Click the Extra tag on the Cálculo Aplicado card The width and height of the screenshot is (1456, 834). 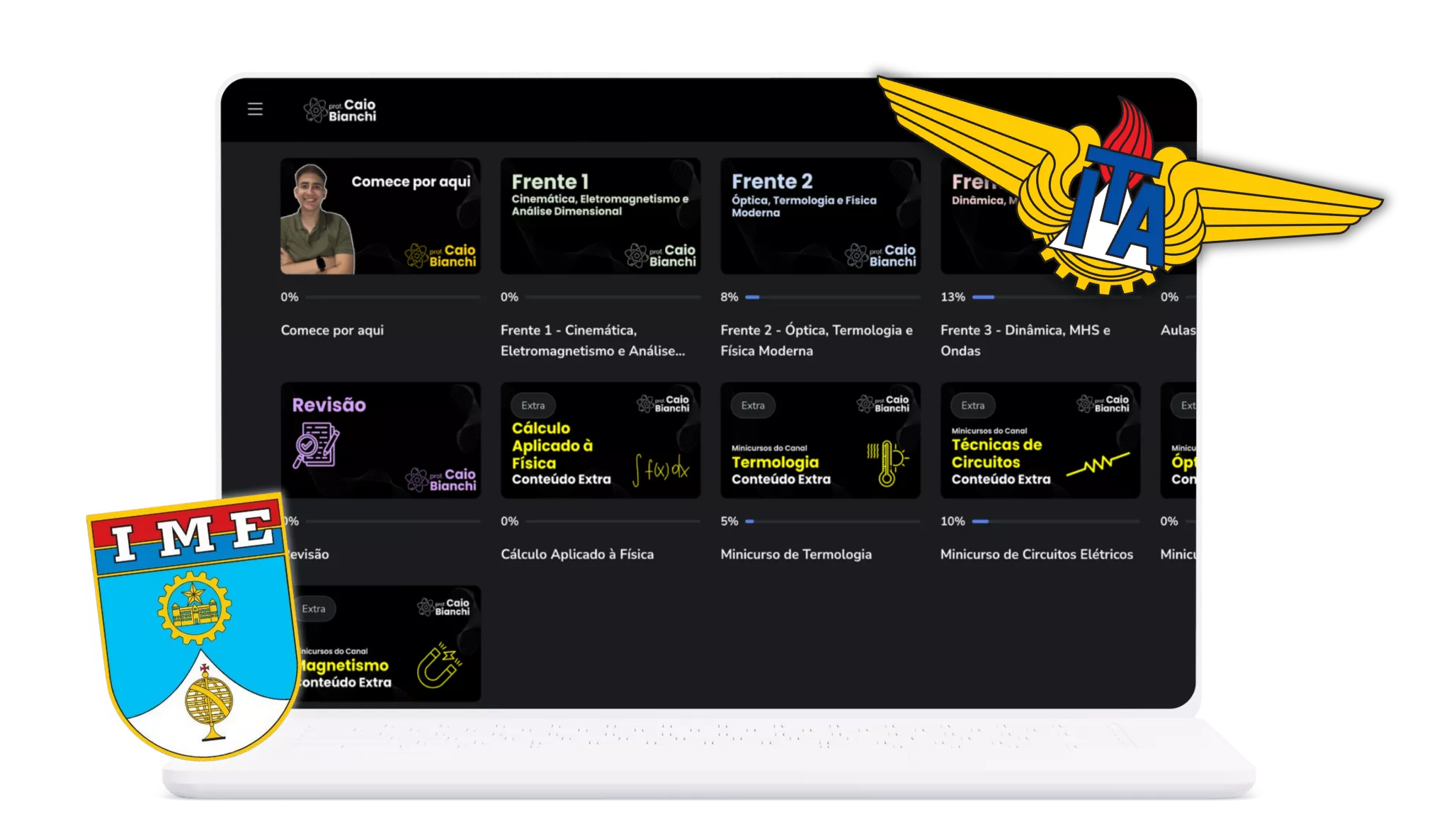pos(533,405)
